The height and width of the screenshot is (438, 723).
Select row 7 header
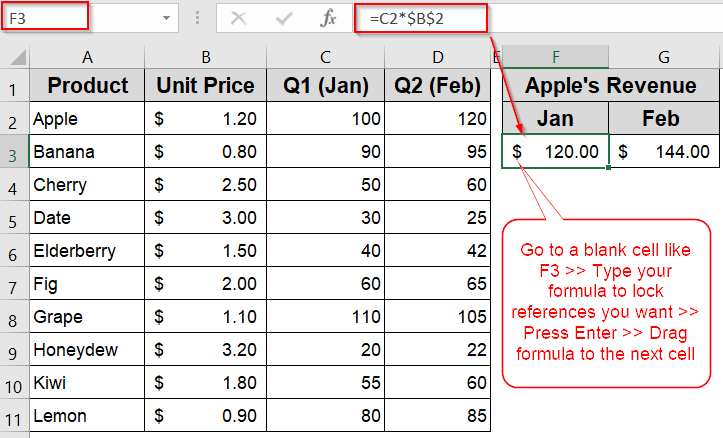[14, 284]
